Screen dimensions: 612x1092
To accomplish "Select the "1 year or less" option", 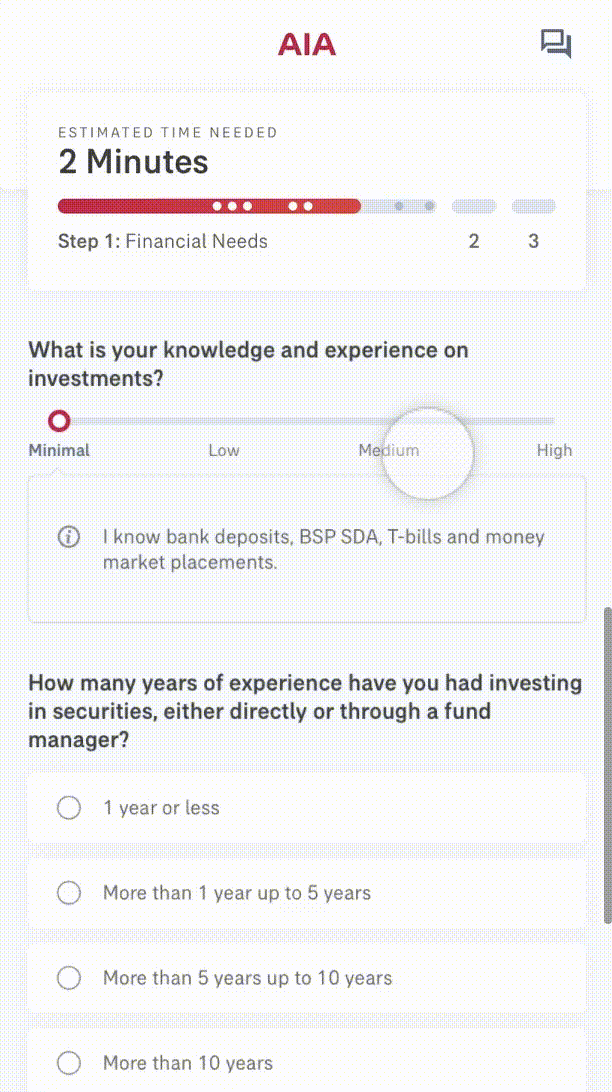I will [69, 808].
